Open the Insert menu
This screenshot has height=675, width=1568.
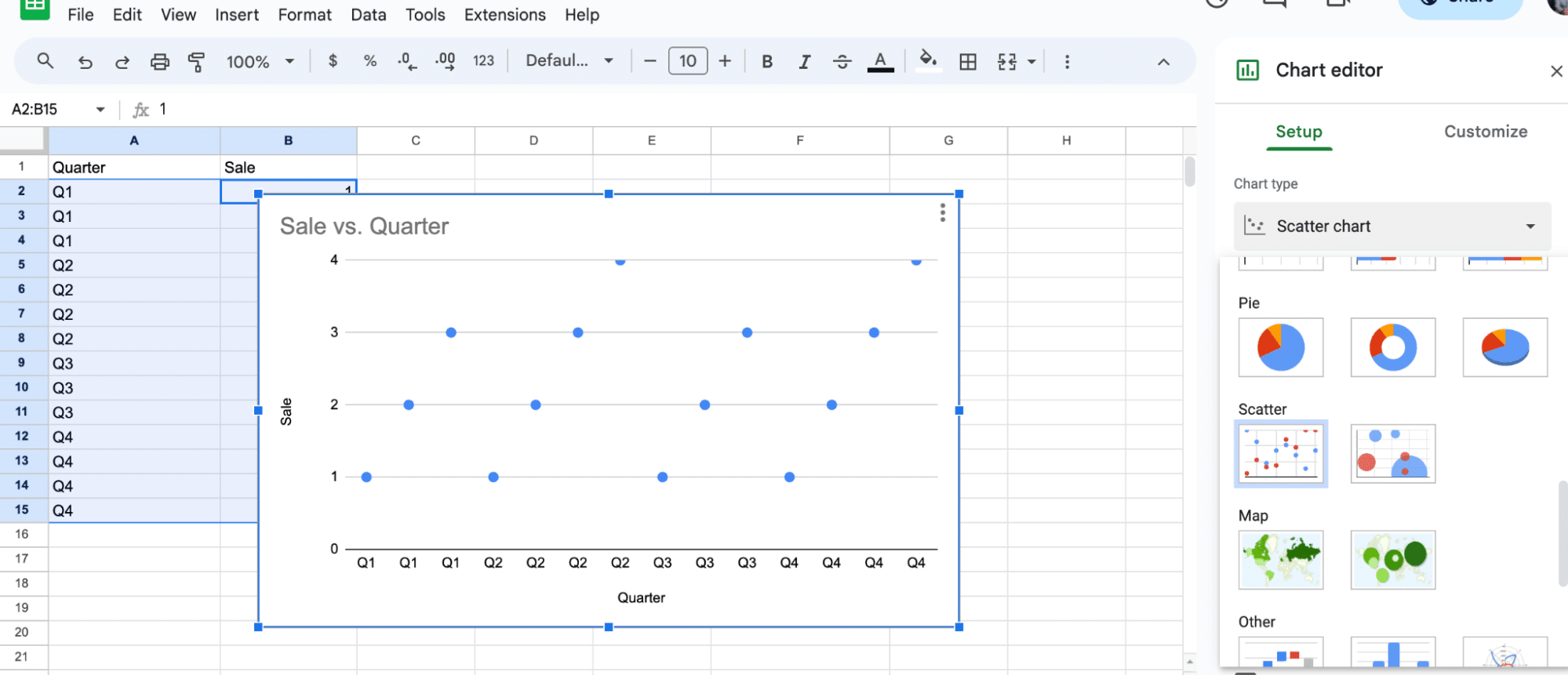tap(236, 15)
